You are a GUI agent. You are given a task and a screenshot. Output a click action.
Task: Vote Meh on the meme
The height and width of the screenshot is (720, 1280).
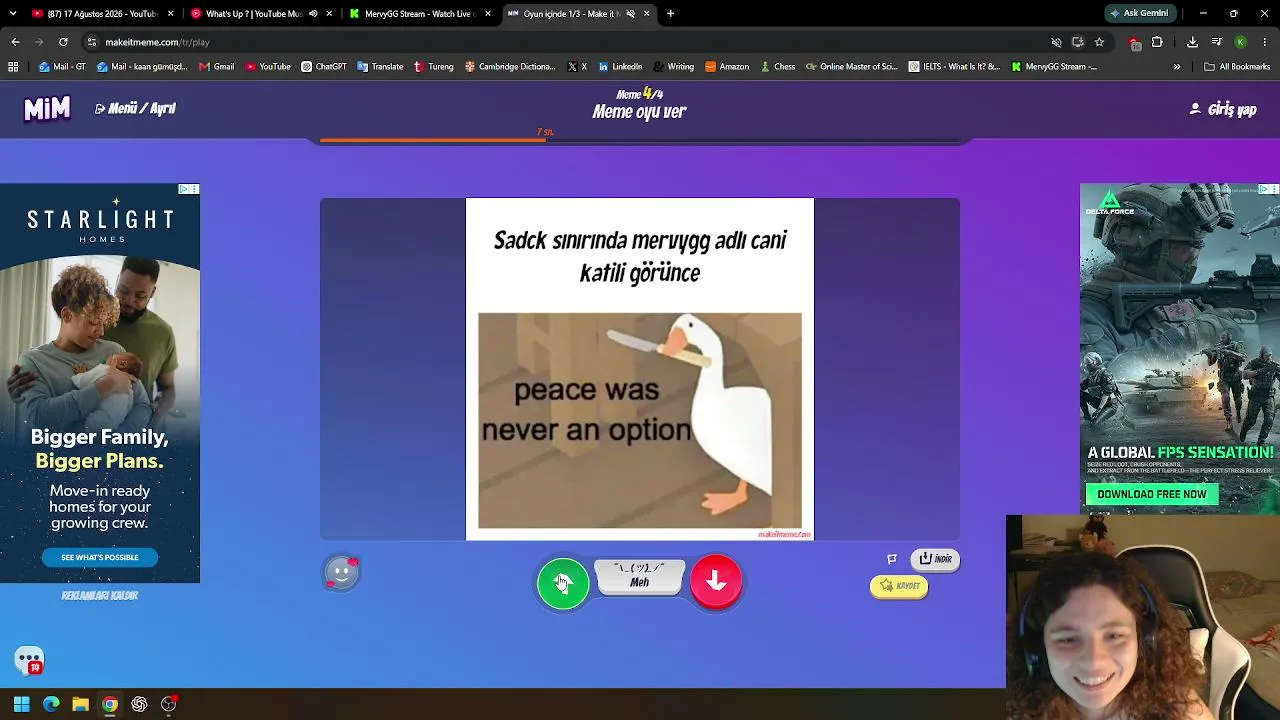pyautogui.click(x=640, y=577)
